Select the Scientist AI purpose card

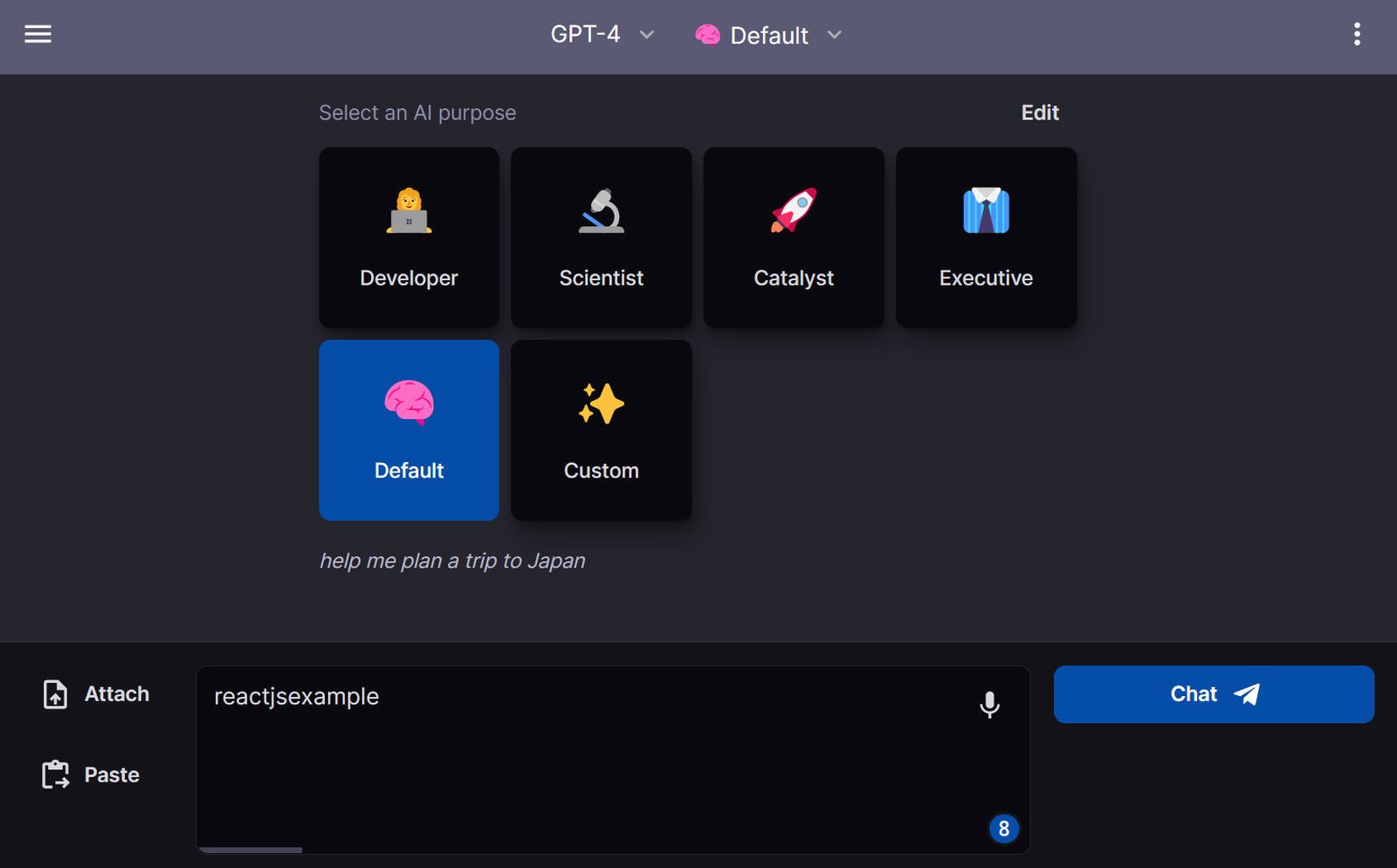coord(601,237)
